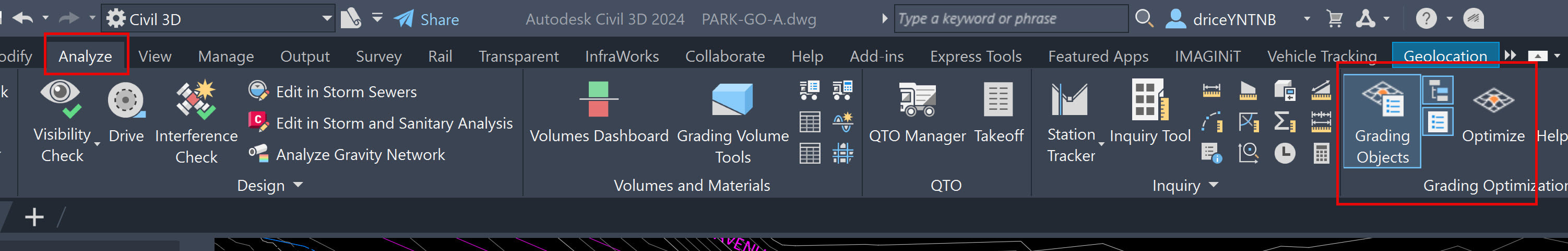This screenshot has width=1568, height=251.
Task: Open the Civil 3D workspace combo box
Action: [x=219, y=19]
